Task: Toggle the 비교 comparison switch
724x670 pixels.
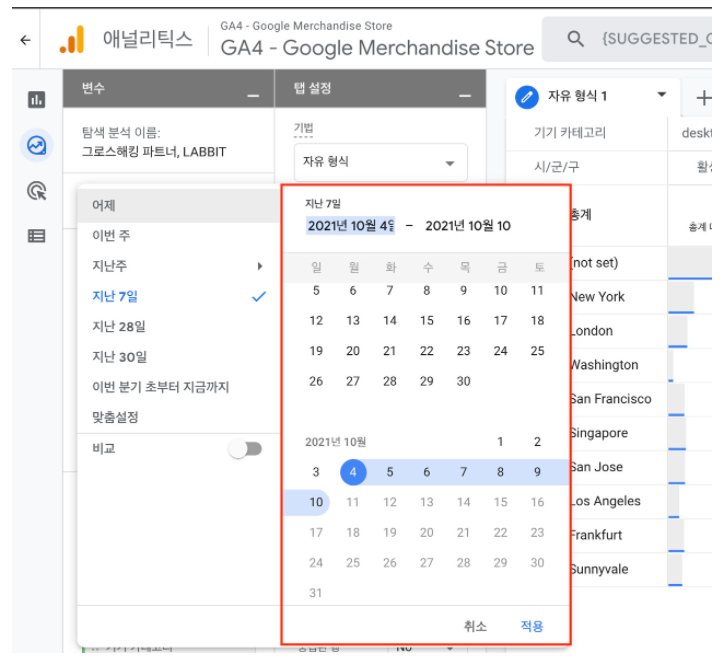Action: point(246,449)
